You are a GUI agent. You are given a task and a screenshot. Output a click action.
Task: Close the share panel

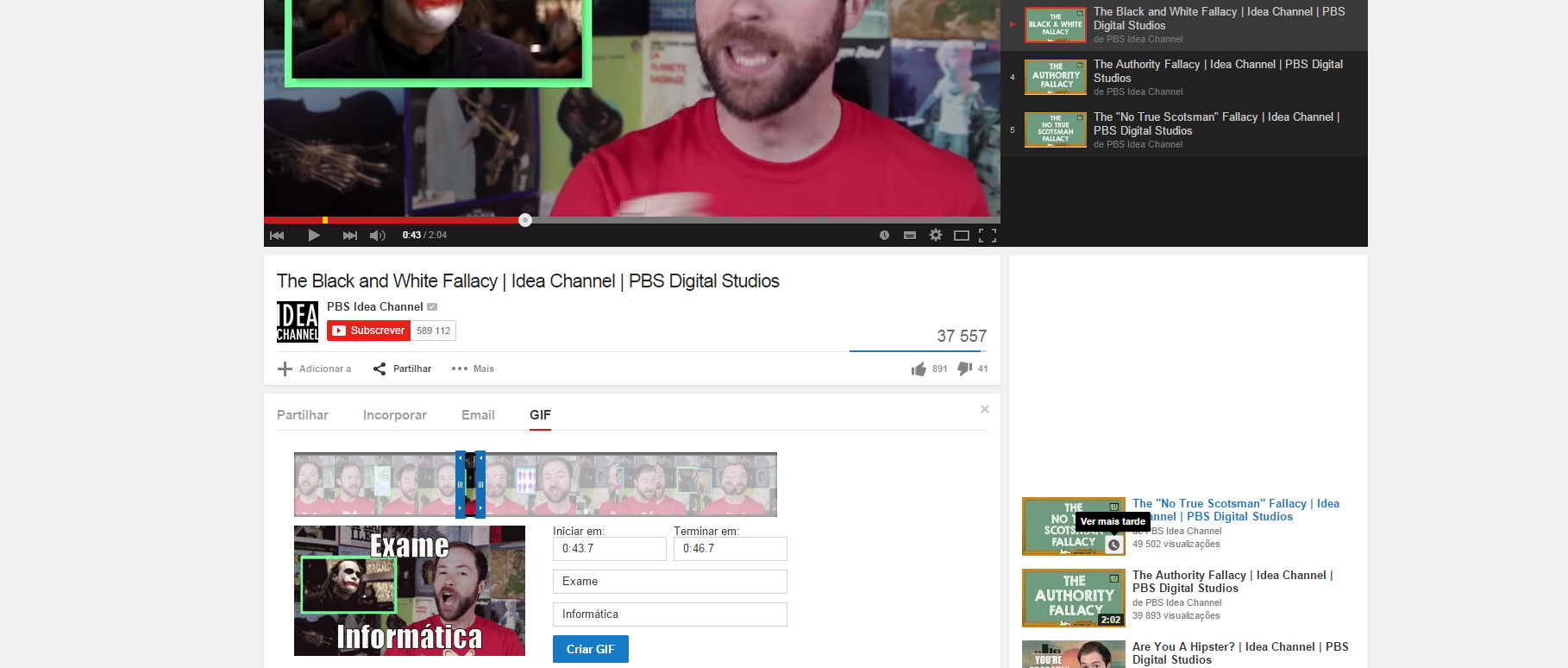(984, 409)
